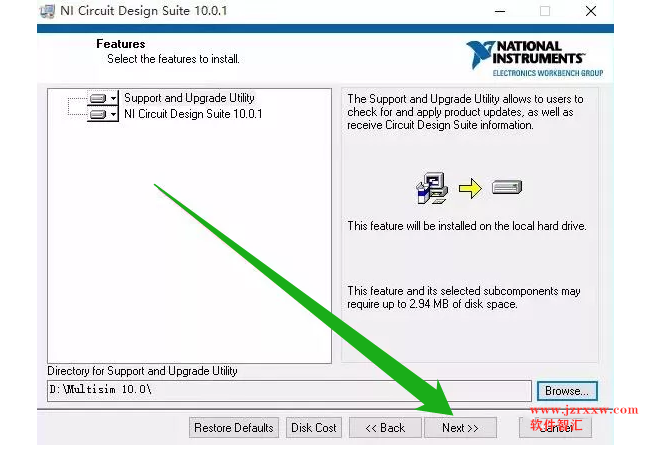The height and width of the screenshot is (456, 672).
Task: Open NI Circuit Design Suite 10.0.1 feature dropdown
Action: point(103,114)
